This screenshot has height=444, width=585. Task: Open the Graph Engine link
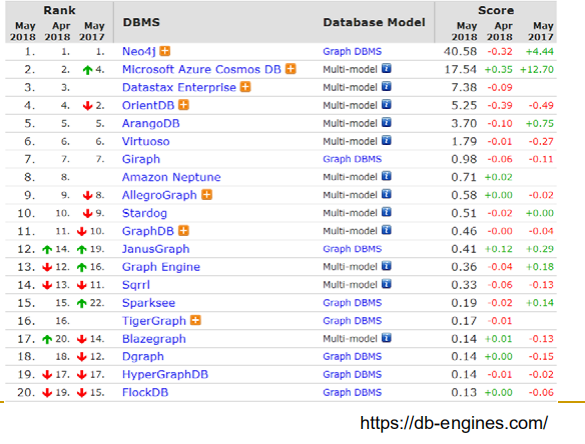(161, 267)
